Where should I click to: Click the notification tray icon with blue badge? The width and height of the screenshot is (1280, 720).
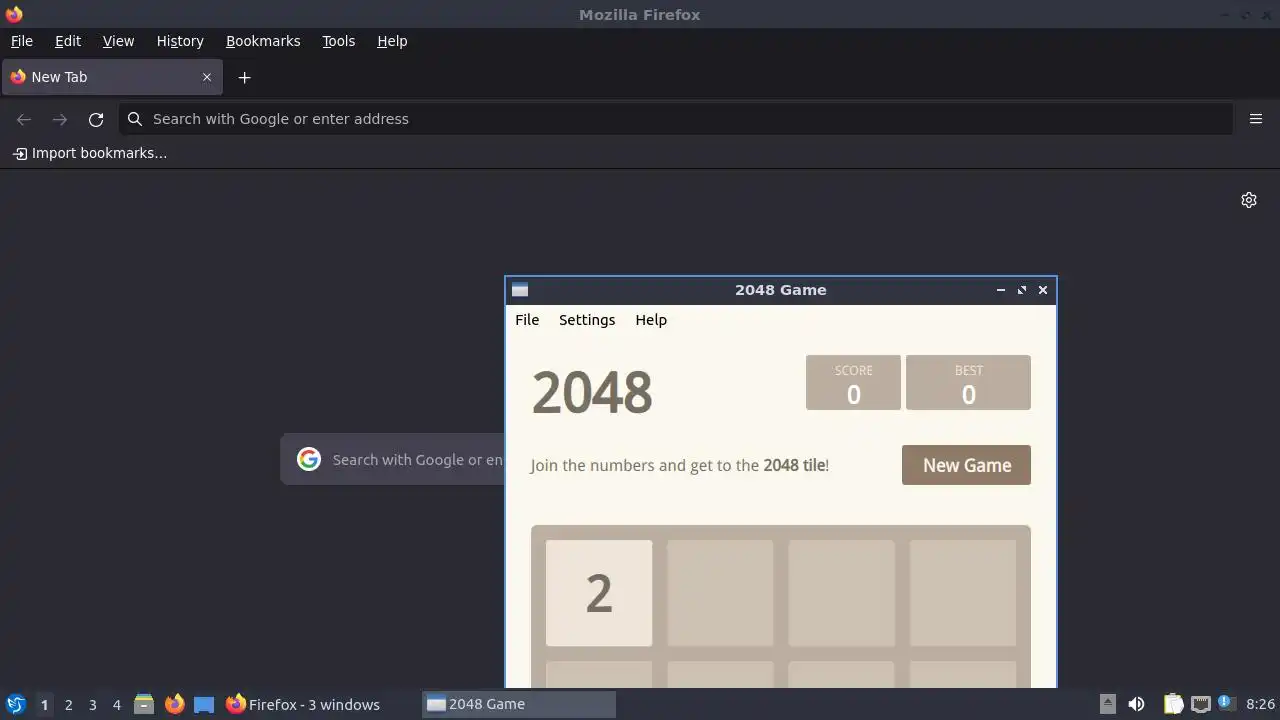pyautogui.click(x=1226, y=704)
